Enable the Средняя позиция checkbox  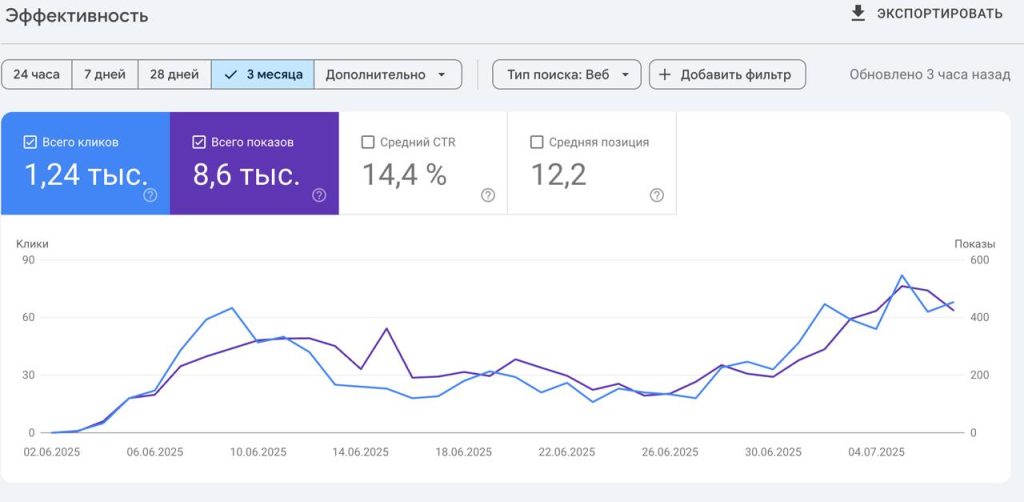[x=537, y=142]
